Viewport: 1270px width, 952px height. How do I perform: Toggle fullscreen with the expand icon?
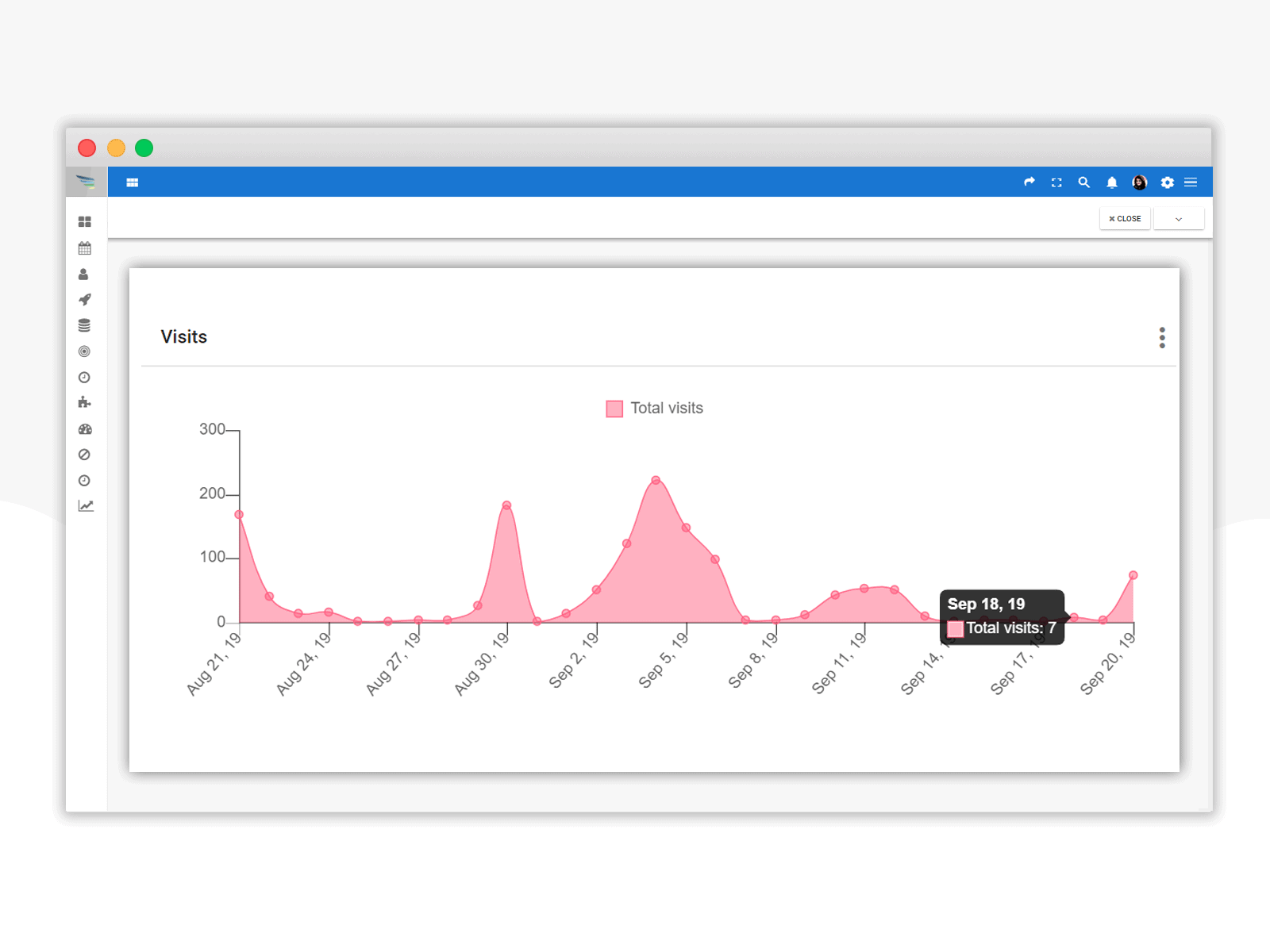(1056, 182)
